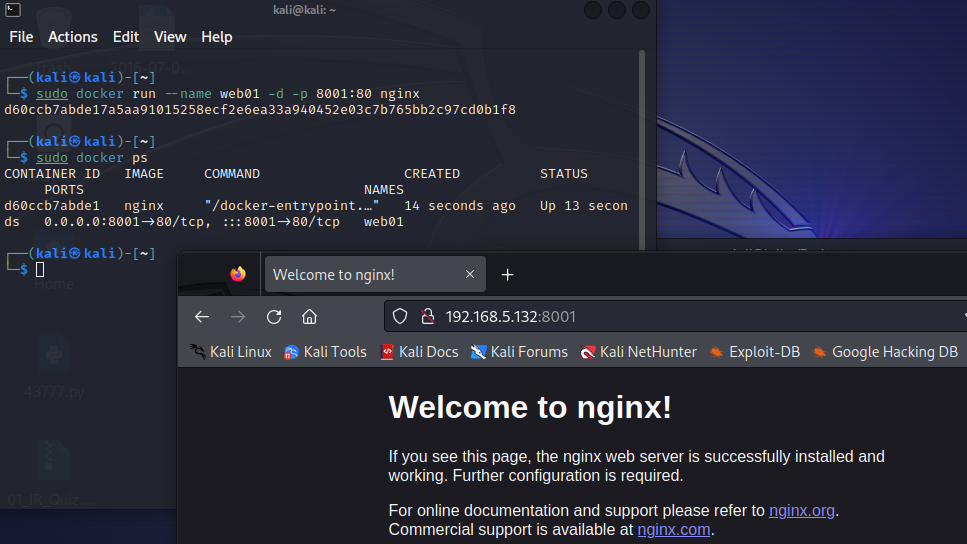Viewport: 967px width, 544px height.
Task: Click the 'Welcome to nginx!' page heading
Action: pyautogui.click(x=530, y=407)
